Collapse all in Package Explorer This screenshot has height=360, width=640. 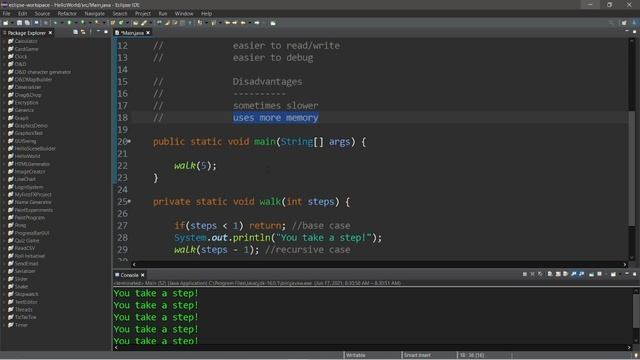tap(75, 32)
